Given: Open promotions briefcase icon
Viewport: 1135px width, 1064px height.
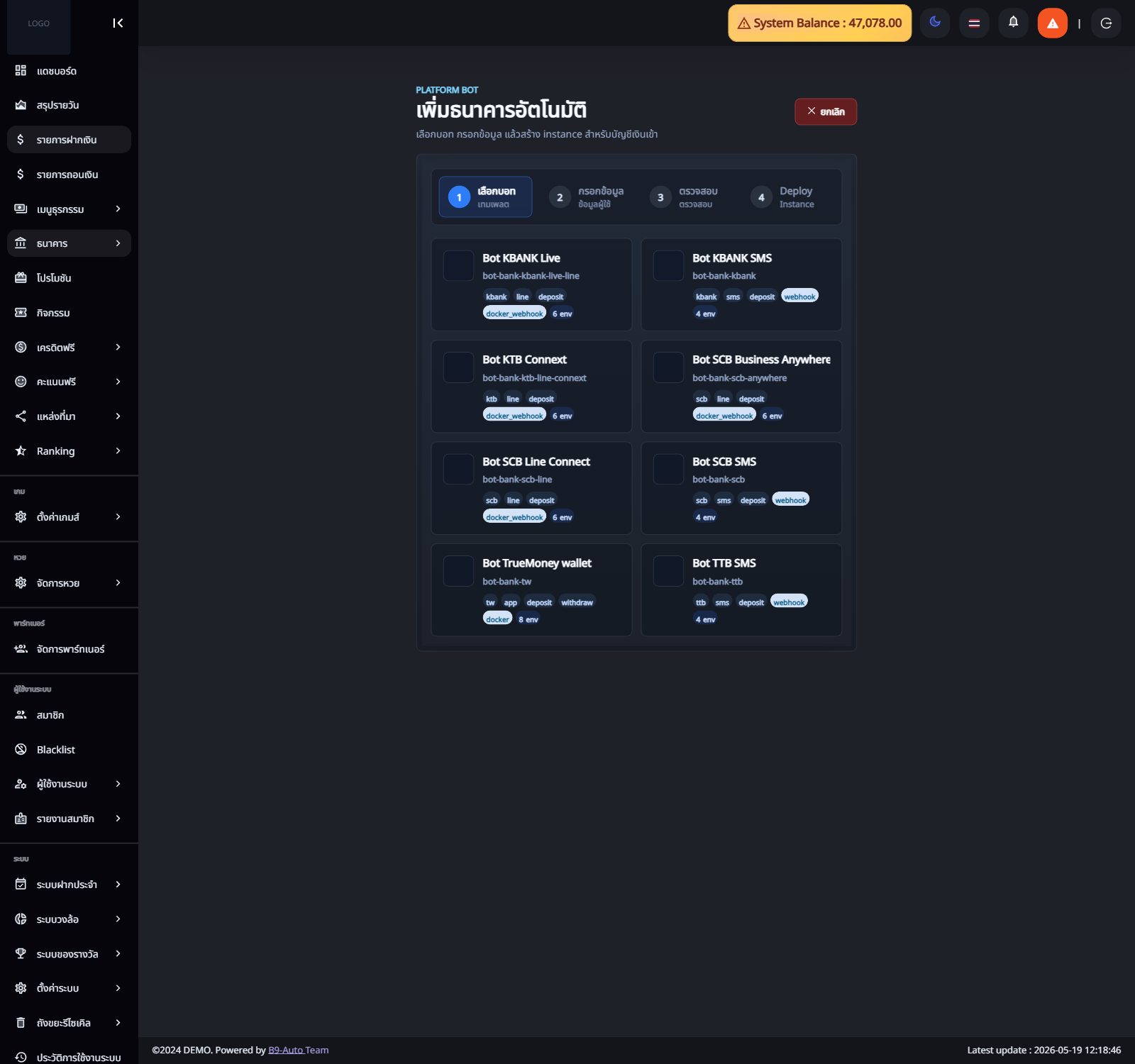Looking at the screenshot, I should 21,278.
